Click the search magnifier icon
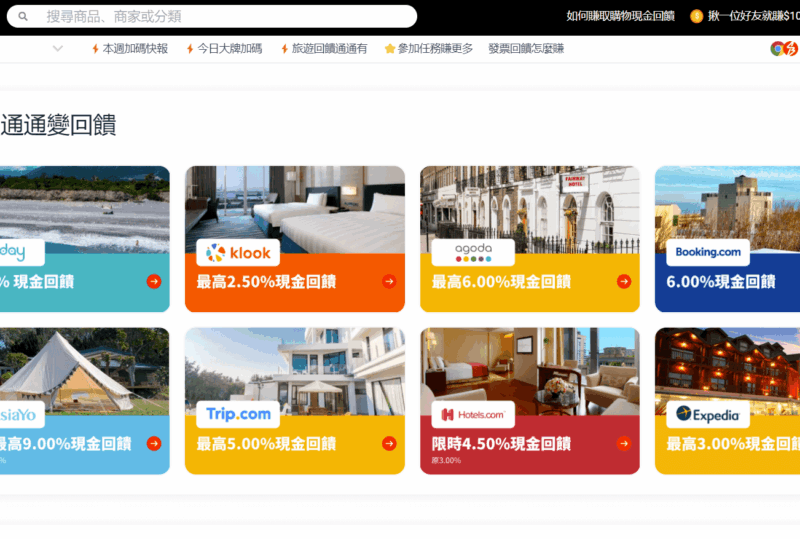The image size is (800, 539). click(x=23, y=16)
